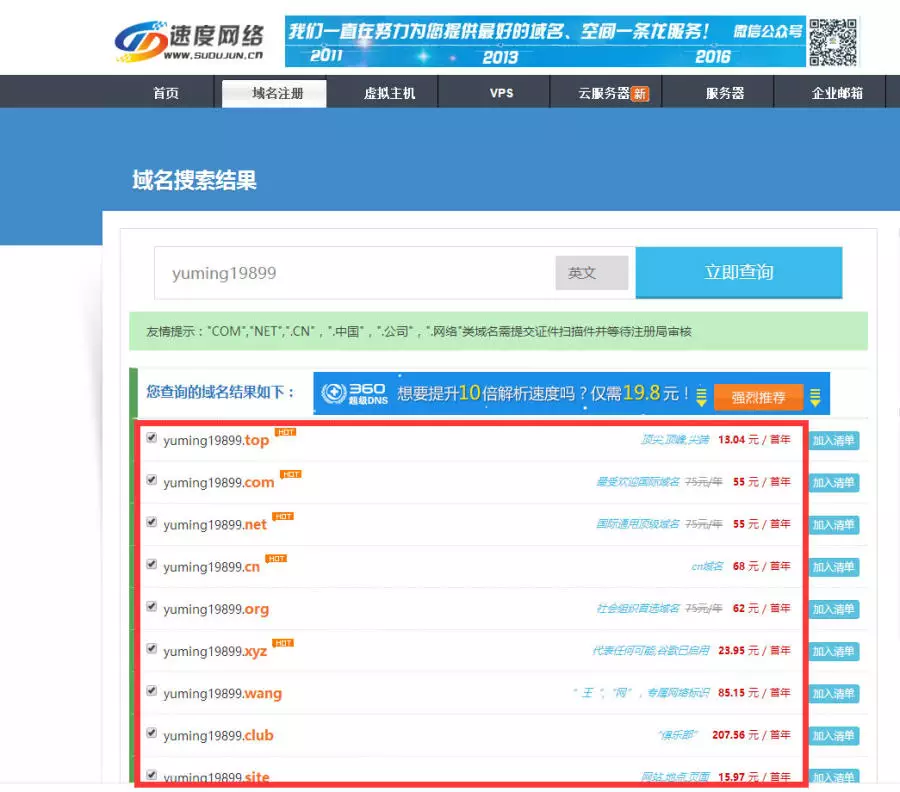Screen dimensions: 900x792
Task: Open 服务器 in the navigation bar
Action: pos(725,93)
